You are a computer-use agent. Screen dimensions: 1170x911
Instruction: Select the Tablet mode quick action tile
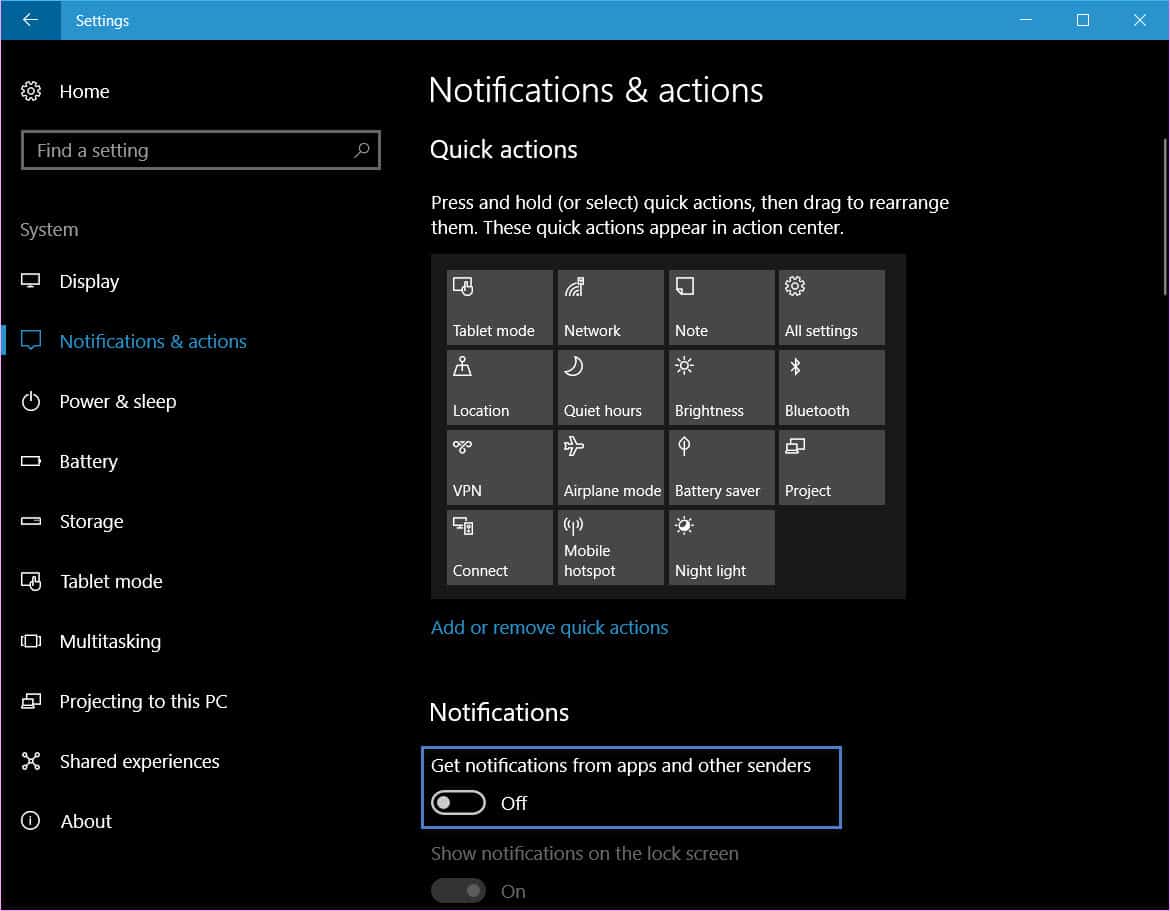pyautogui.click(x=499, y=307)
